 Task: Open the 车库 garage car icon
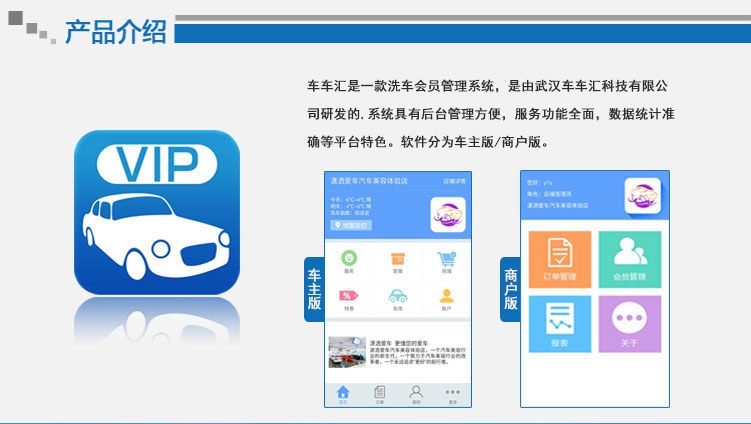point(397,298)
